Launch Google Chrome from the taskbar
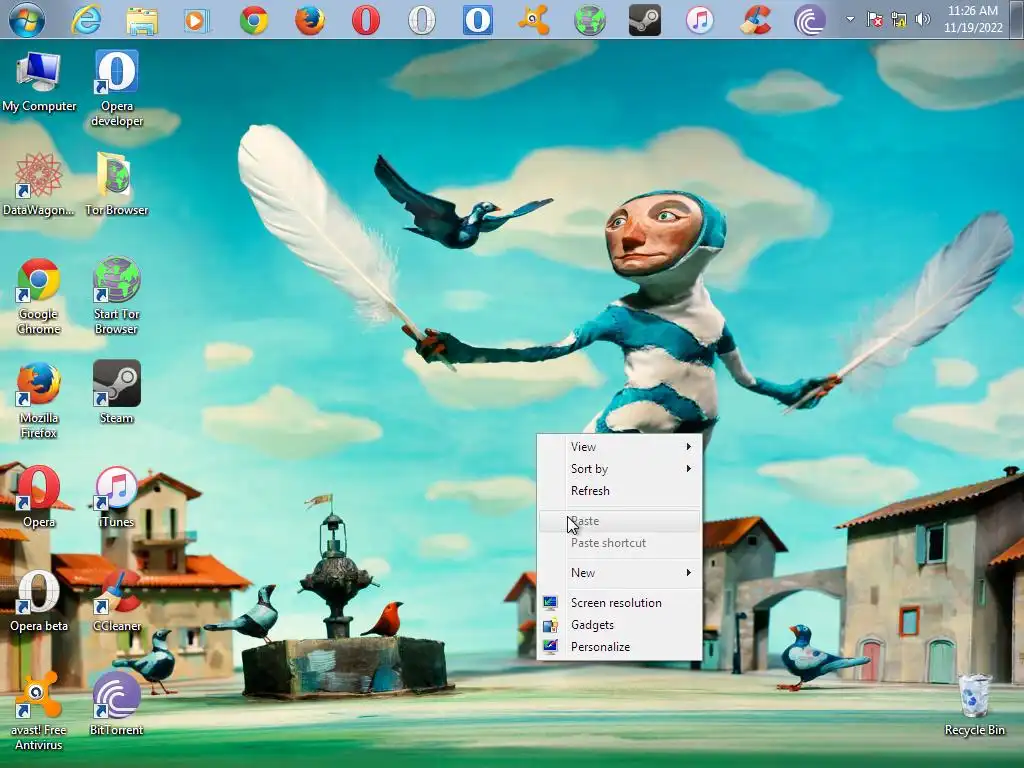The height and width of the screenshot is (768, 1024). (x=253, y=20)
